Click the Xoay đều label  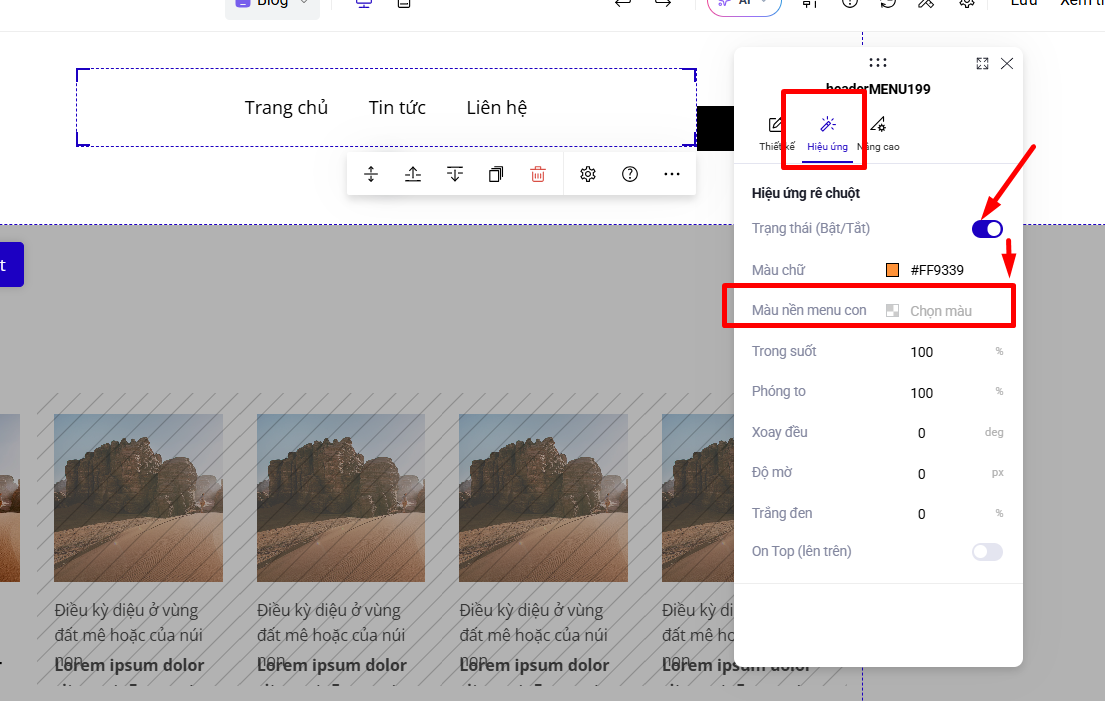click(x=779, y=432)
